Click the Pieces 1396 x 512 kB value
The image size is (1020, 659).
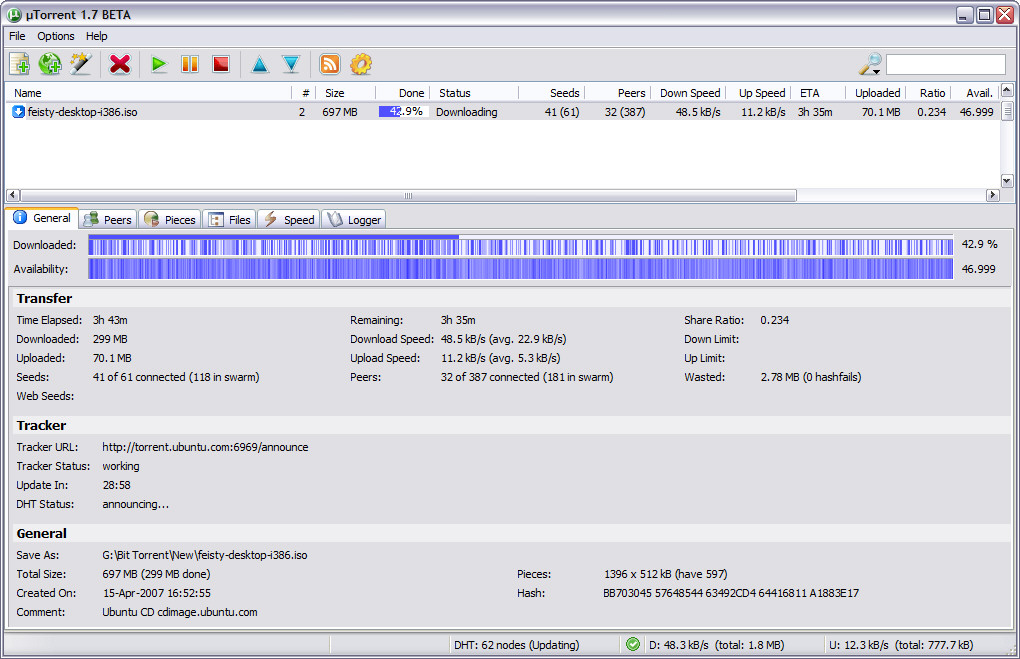tap(665, 574)
